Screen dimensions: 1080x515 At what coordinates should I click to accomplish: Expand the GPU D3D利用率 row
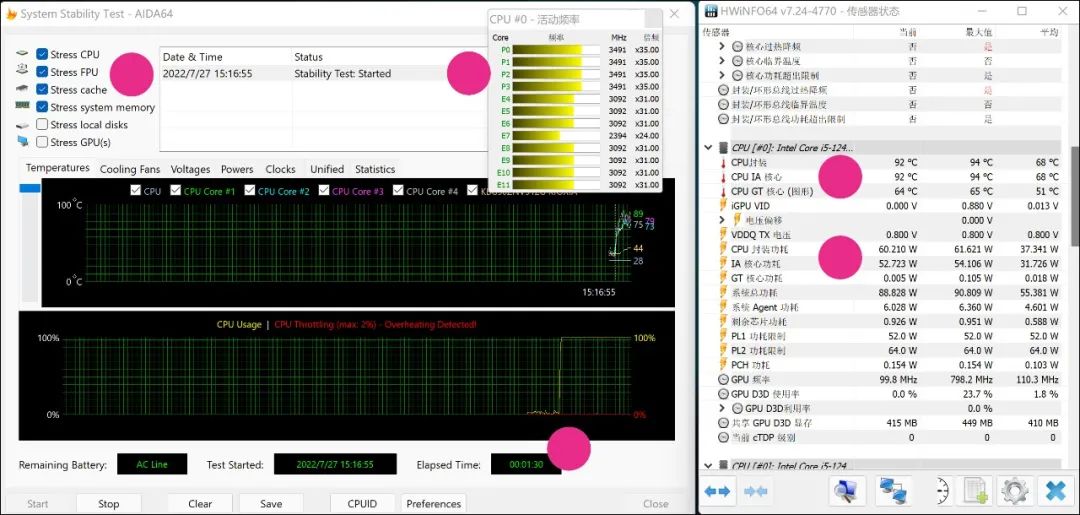[x=722, y=408]
